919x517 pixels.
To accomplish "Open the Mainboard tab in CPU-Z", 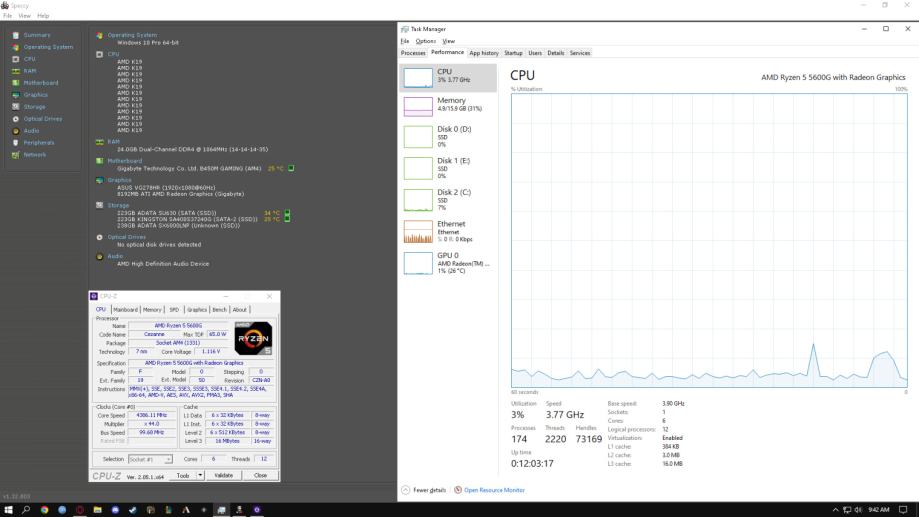I will (x=125, y=309).
